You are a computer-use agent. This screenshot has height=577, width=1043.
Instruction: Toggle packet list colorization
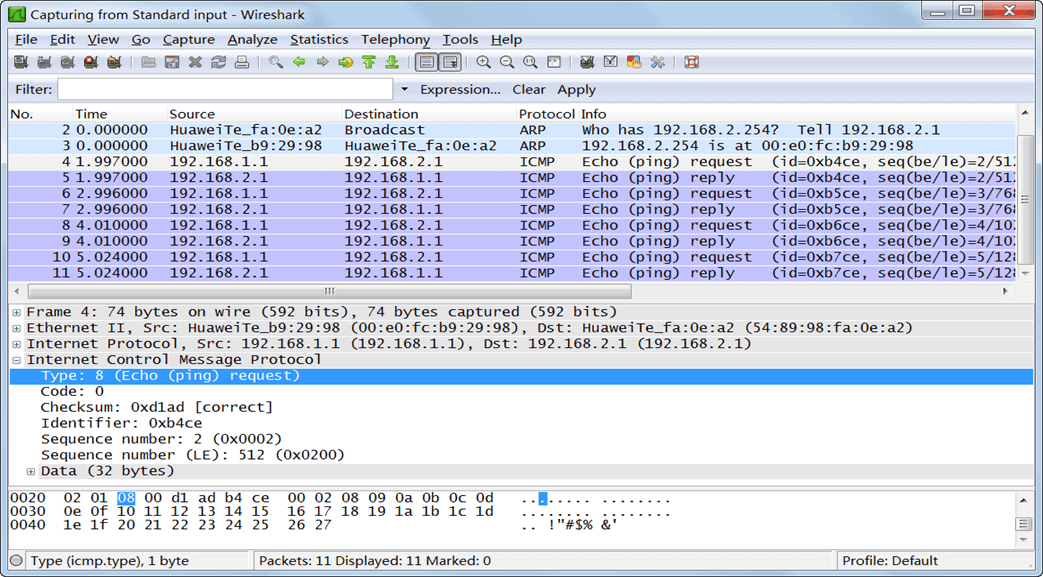(x=426, y=62)
